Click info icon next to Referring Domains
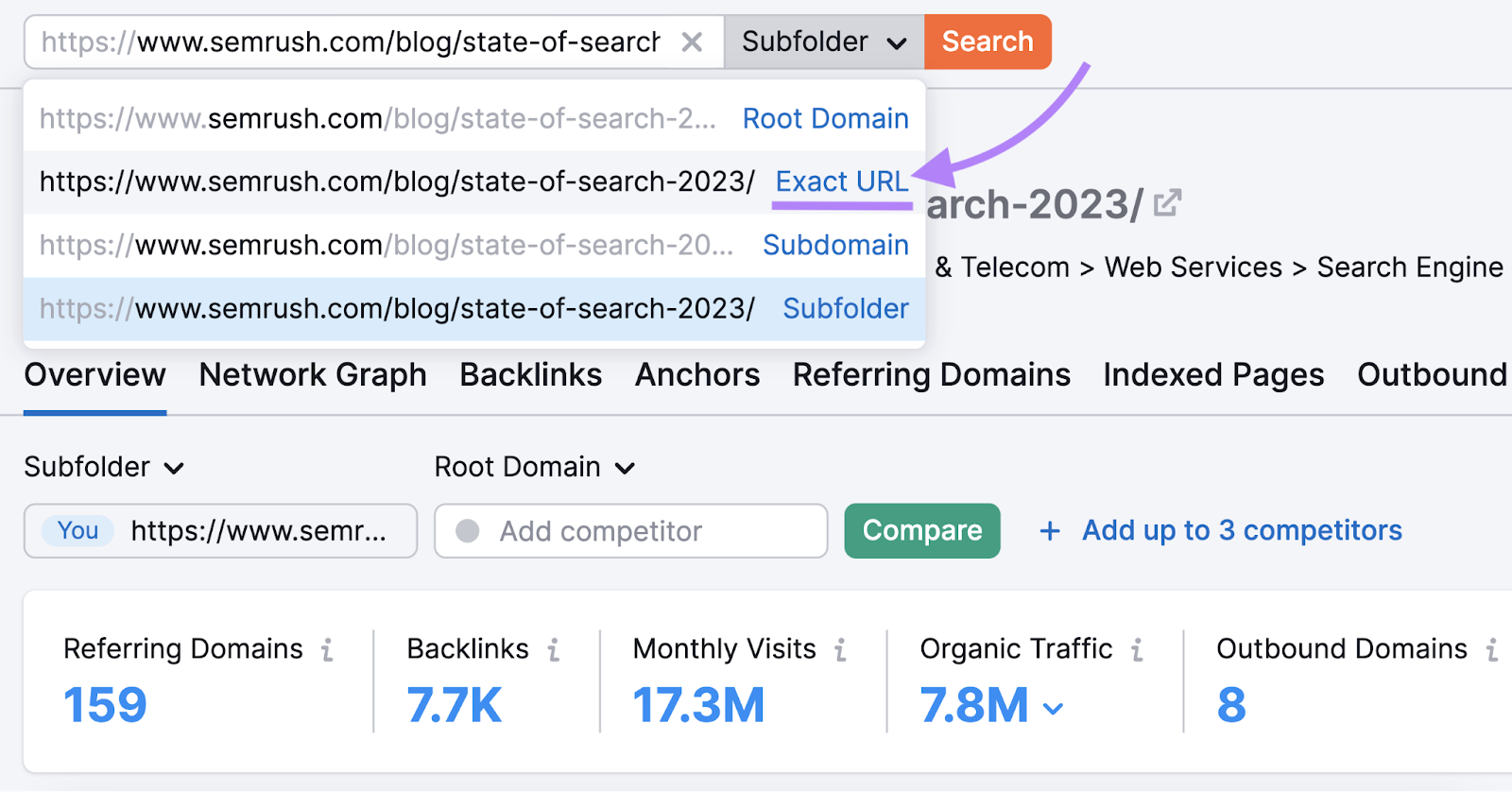The width and height of the screenshot is (1512, 792). pyautogui.click(x=327, y=649)
